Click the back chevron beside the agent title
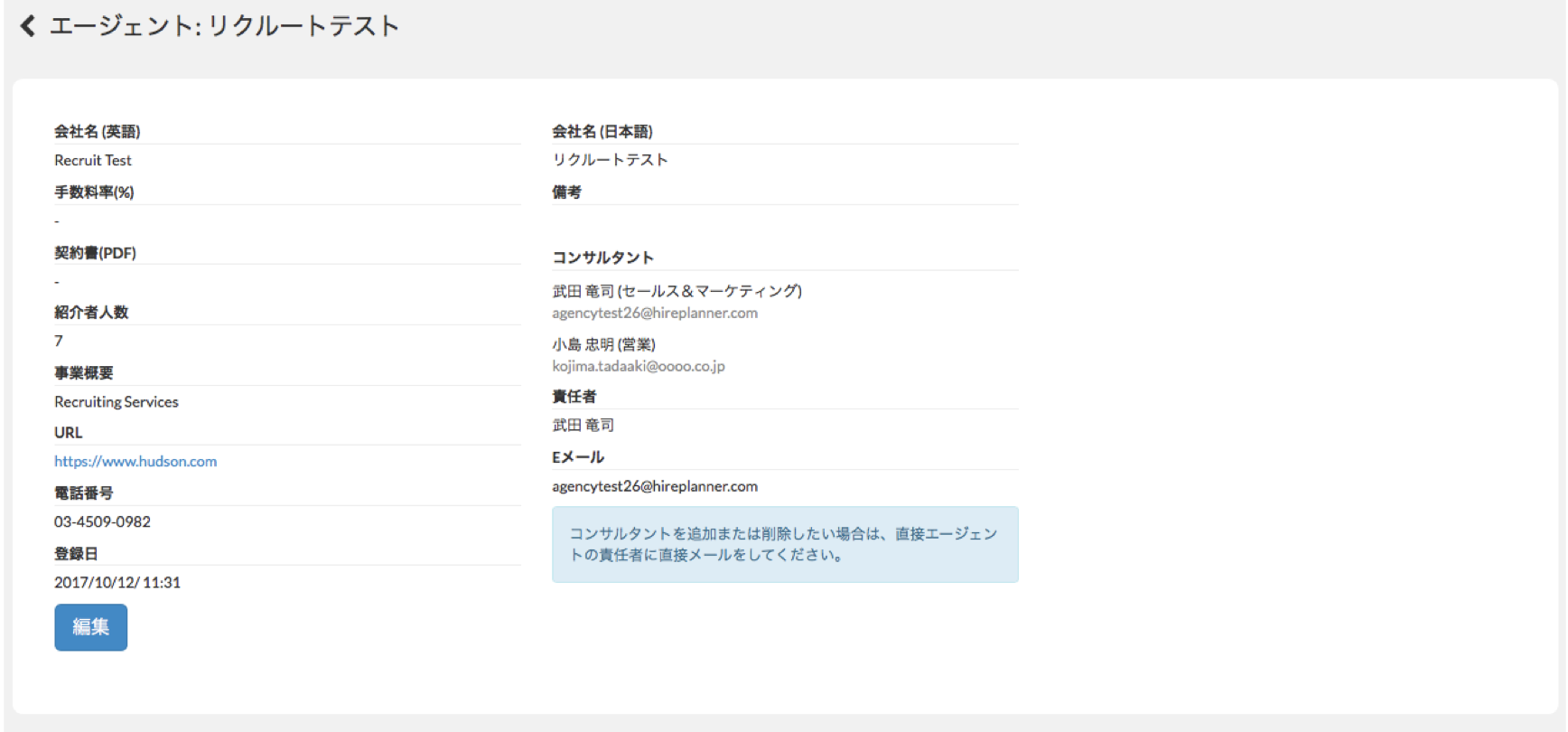This screenshot has width=1568, height=732. [28, 26]
